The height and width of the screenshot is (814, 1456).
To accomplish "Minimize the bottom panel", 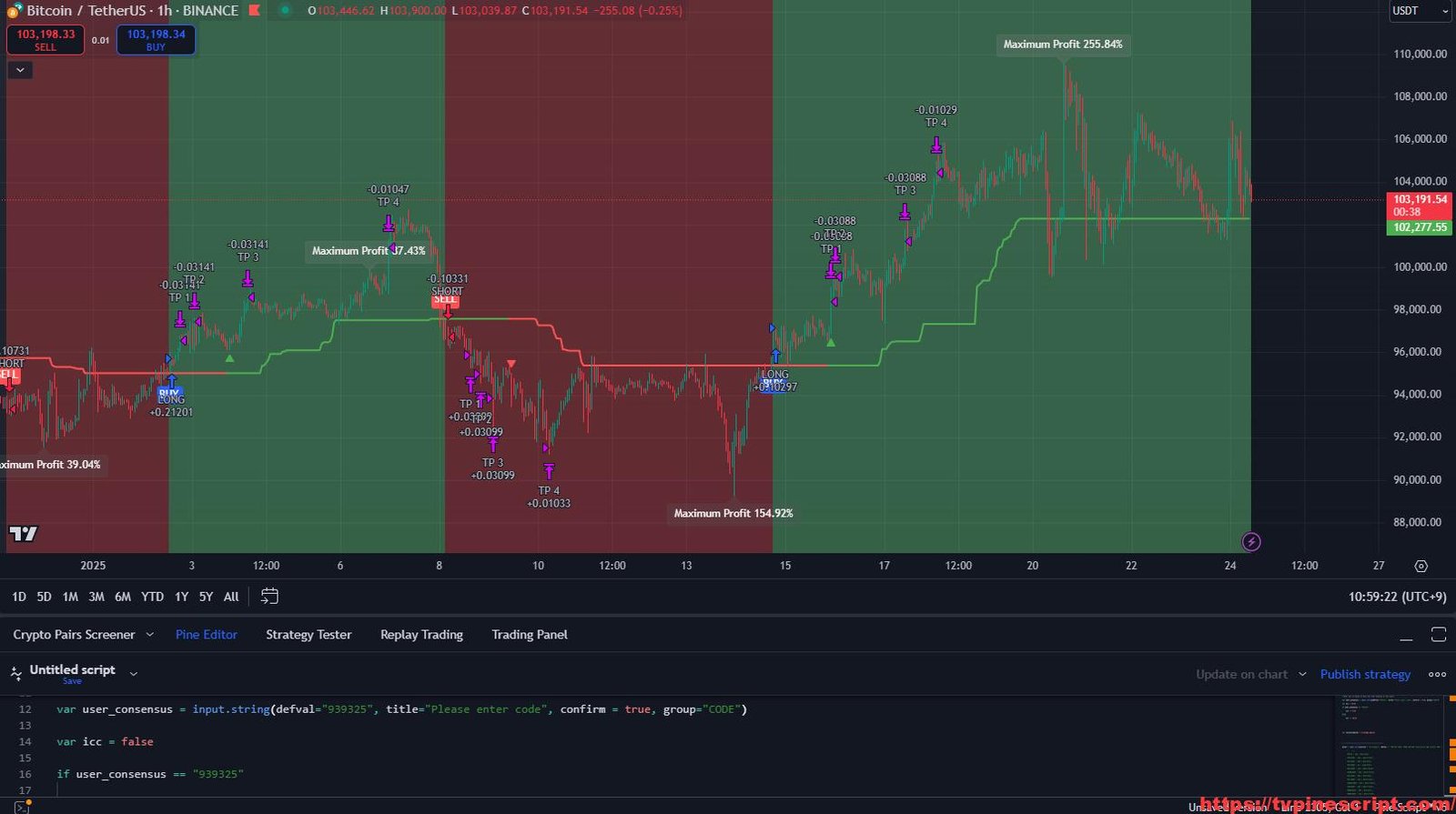I will pos(1406,636).
